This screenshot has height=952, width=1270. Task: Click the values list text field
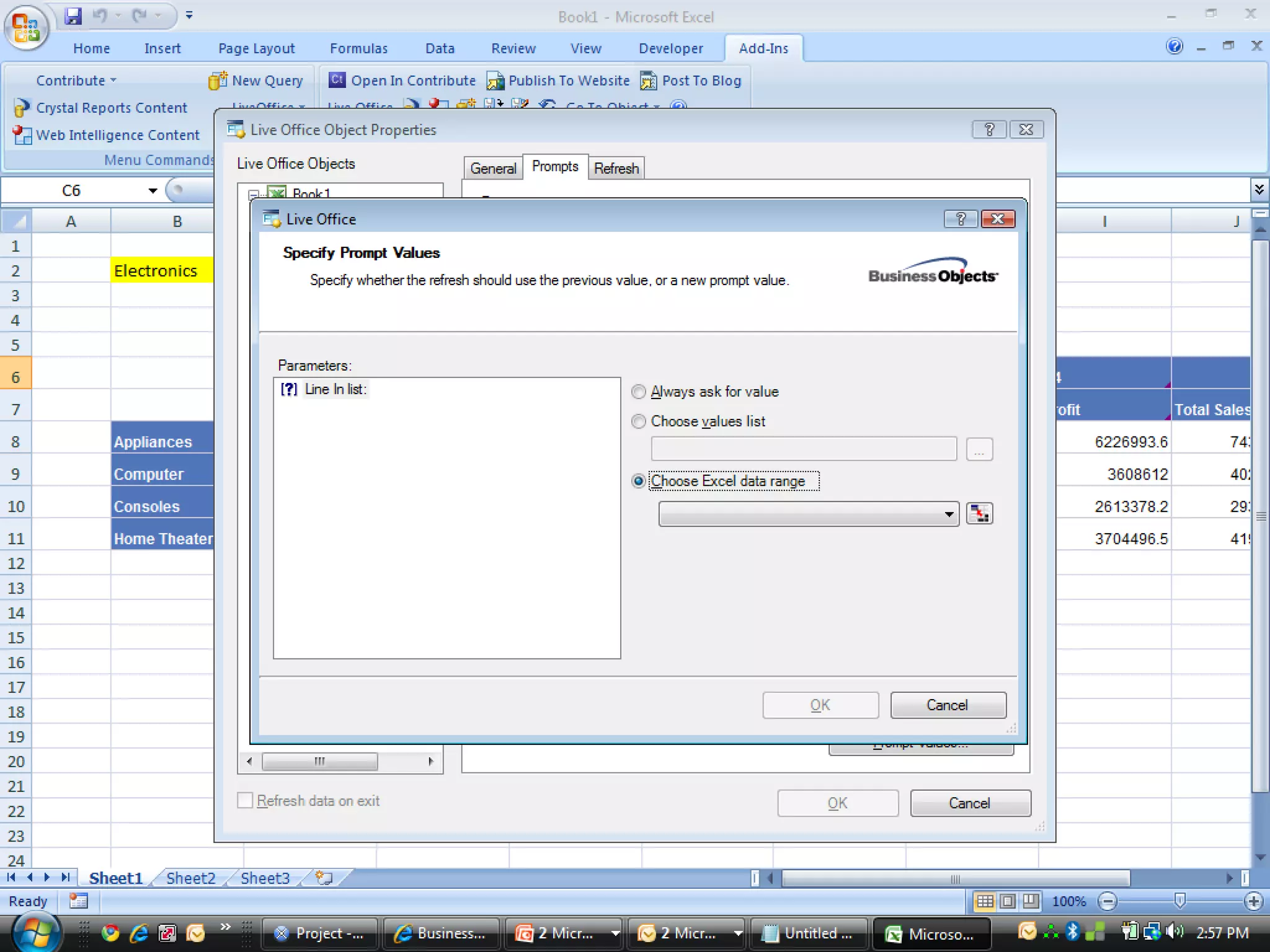pyautogui.click(x=804, y=449)
